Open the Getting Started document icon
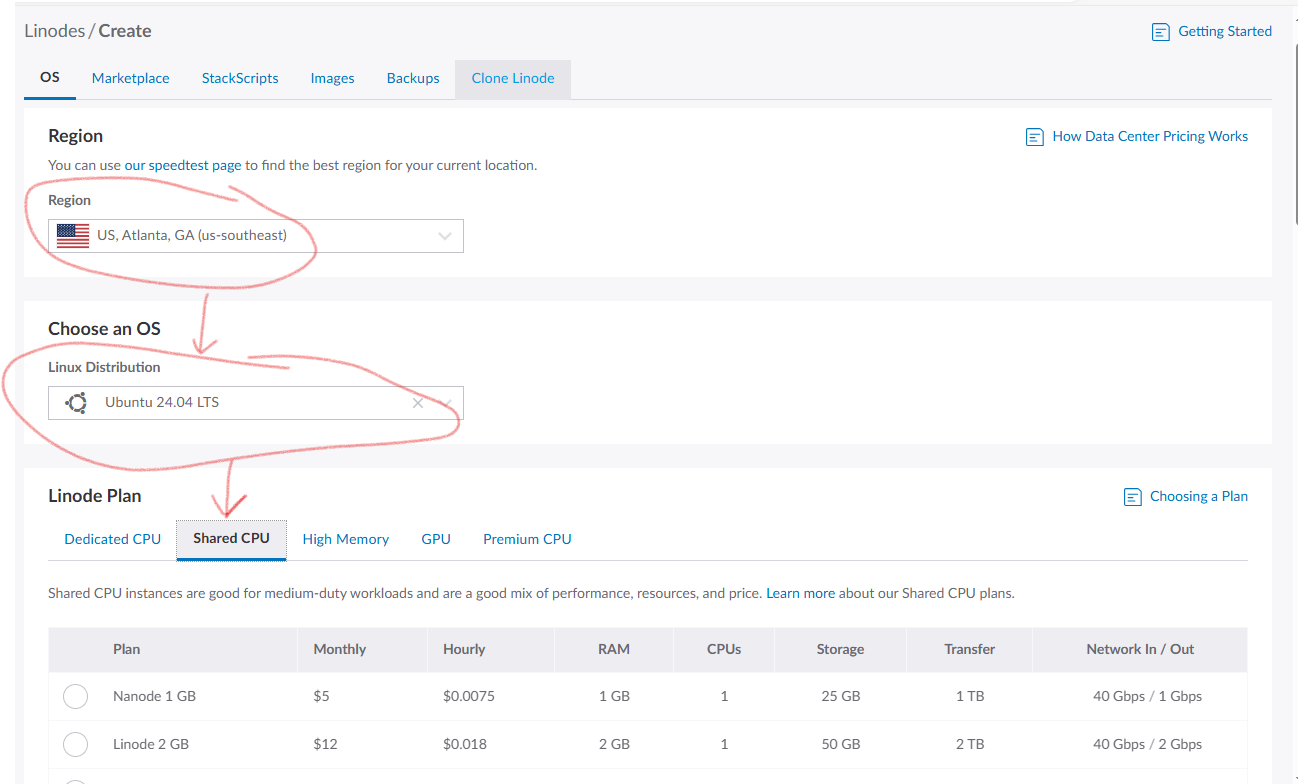The height and width of the screenshot is (784, 1298). (1161, 32)
